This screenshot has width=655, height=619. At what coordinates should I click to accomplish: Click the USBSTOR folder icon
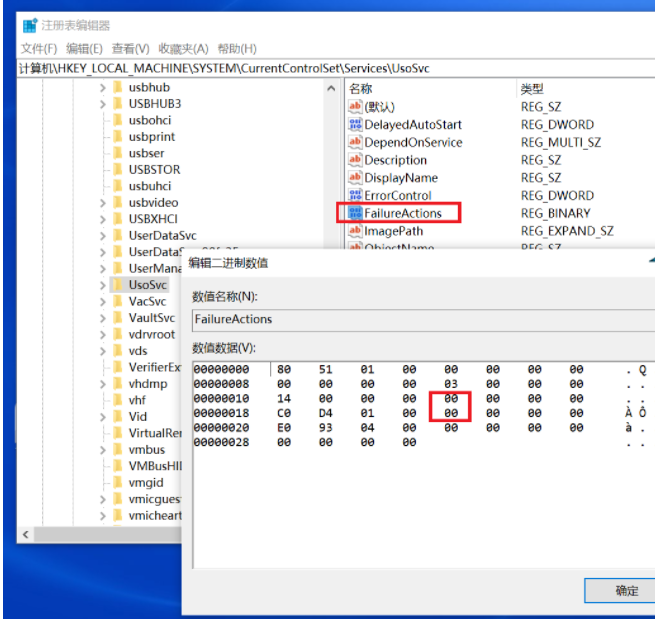pyautogui.click(x=117, y=170)
